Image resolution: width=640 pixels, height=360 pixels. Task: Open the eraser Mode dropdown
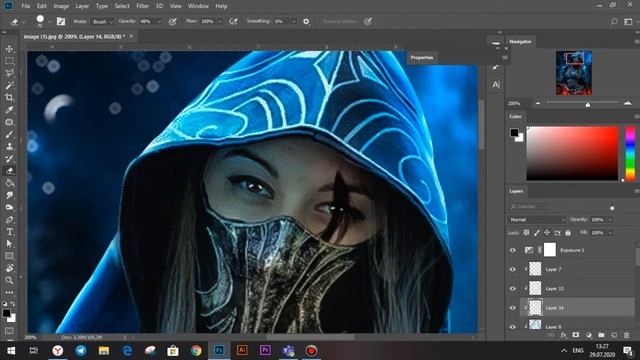click(102, 21)
